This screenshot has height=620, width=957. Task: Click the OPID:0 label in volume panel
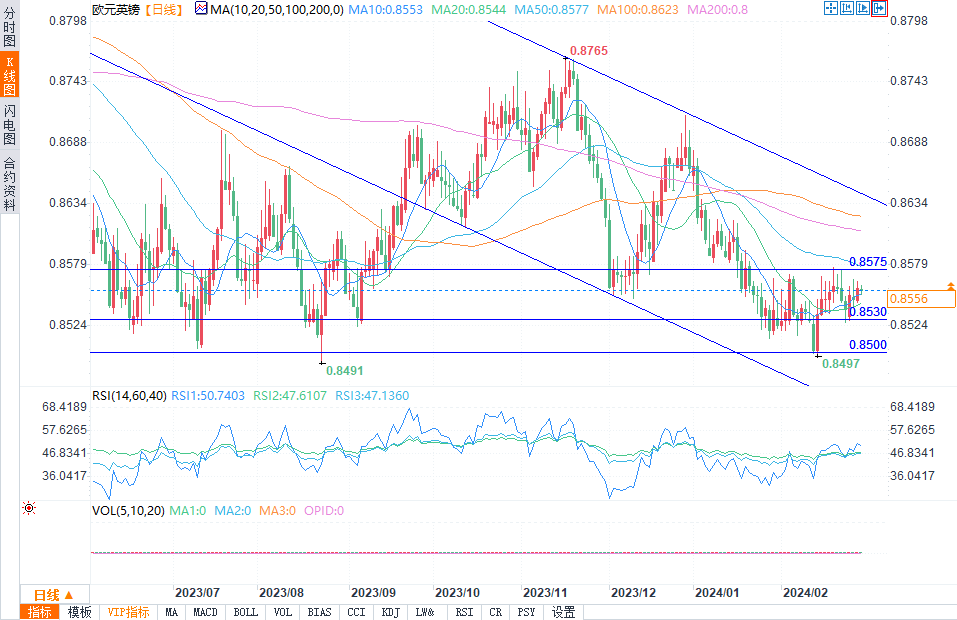coord(324,510)
